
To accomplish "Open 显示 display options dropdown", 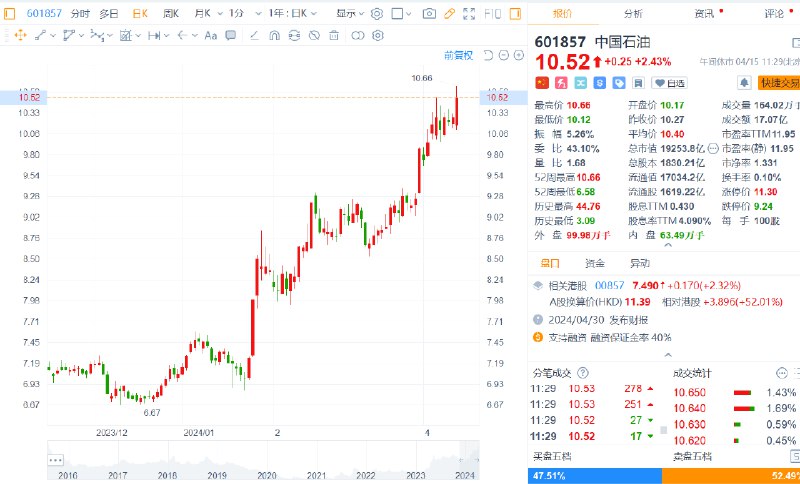I will 362,14.
